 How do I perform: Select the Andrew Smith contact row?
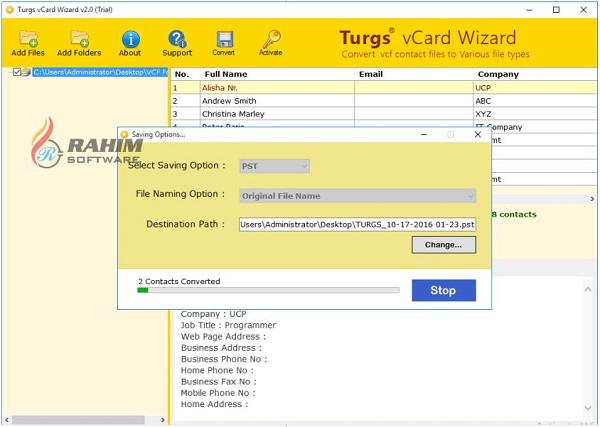384,101
